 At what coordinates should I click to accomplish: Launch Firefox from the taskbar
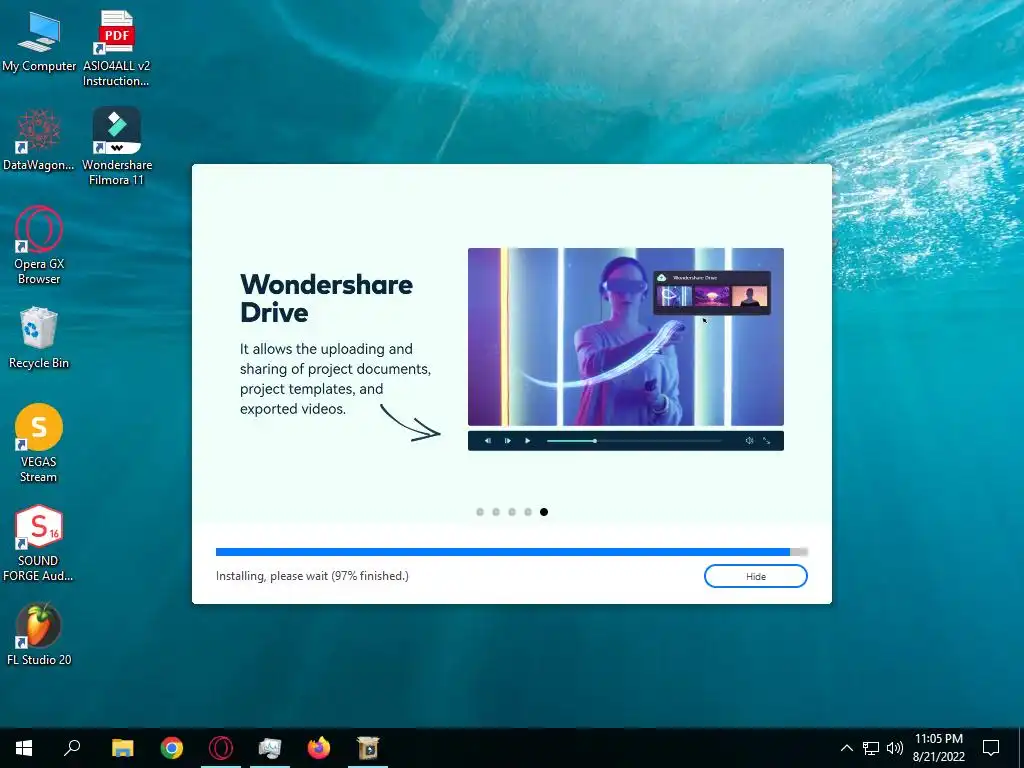pyautogui.click(x=319, y=748)
